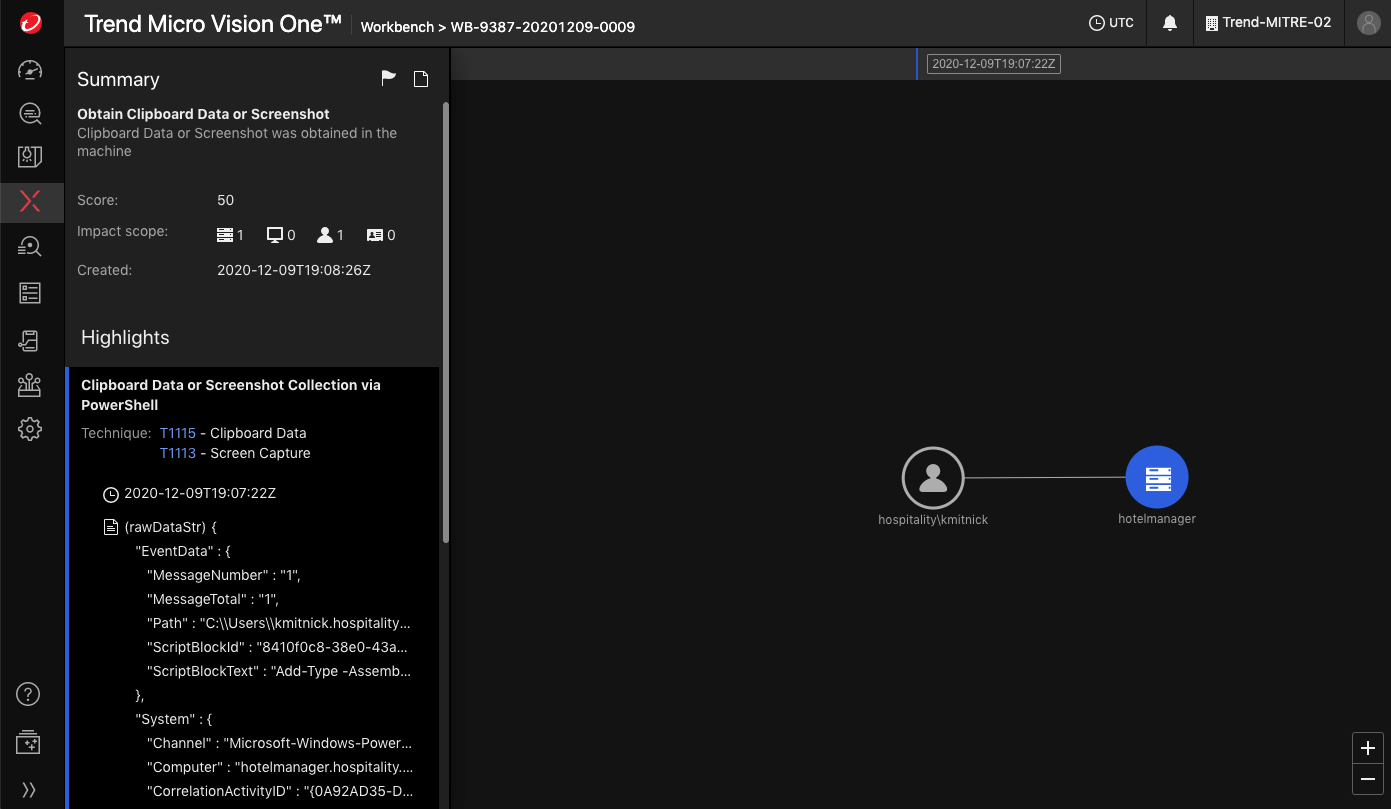The width and height of the screenshot is (1391, 809).
Task: Select the hotelmanager server node
Action: [1157, 477]
